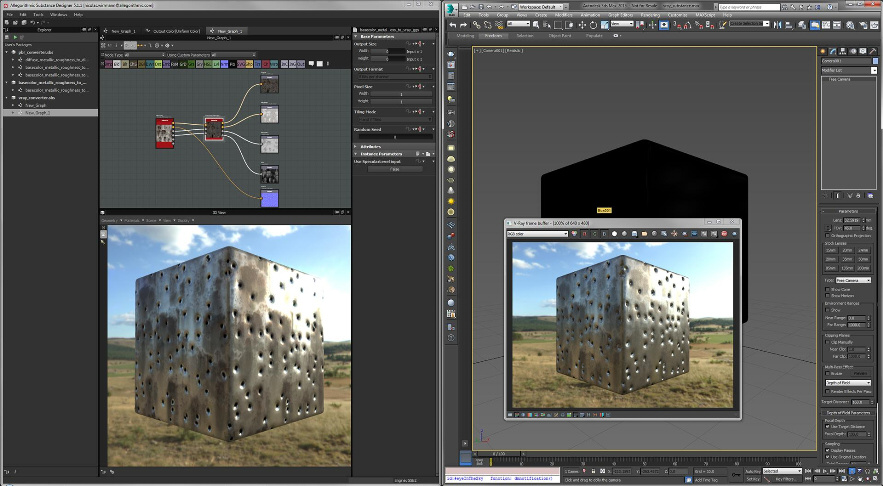
Task: Switch to the Modify command panel tab
Action: 834,51
